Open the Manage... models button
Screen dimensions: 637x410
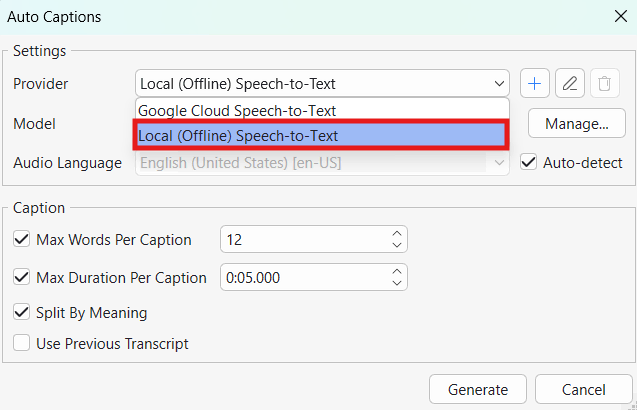point(576,123)
